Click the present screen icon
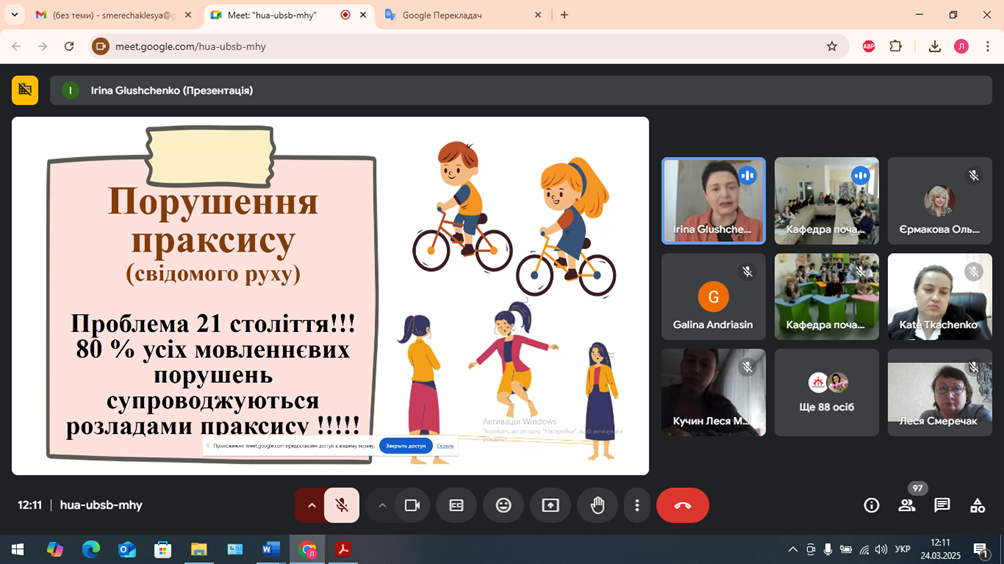 (550, 506)
